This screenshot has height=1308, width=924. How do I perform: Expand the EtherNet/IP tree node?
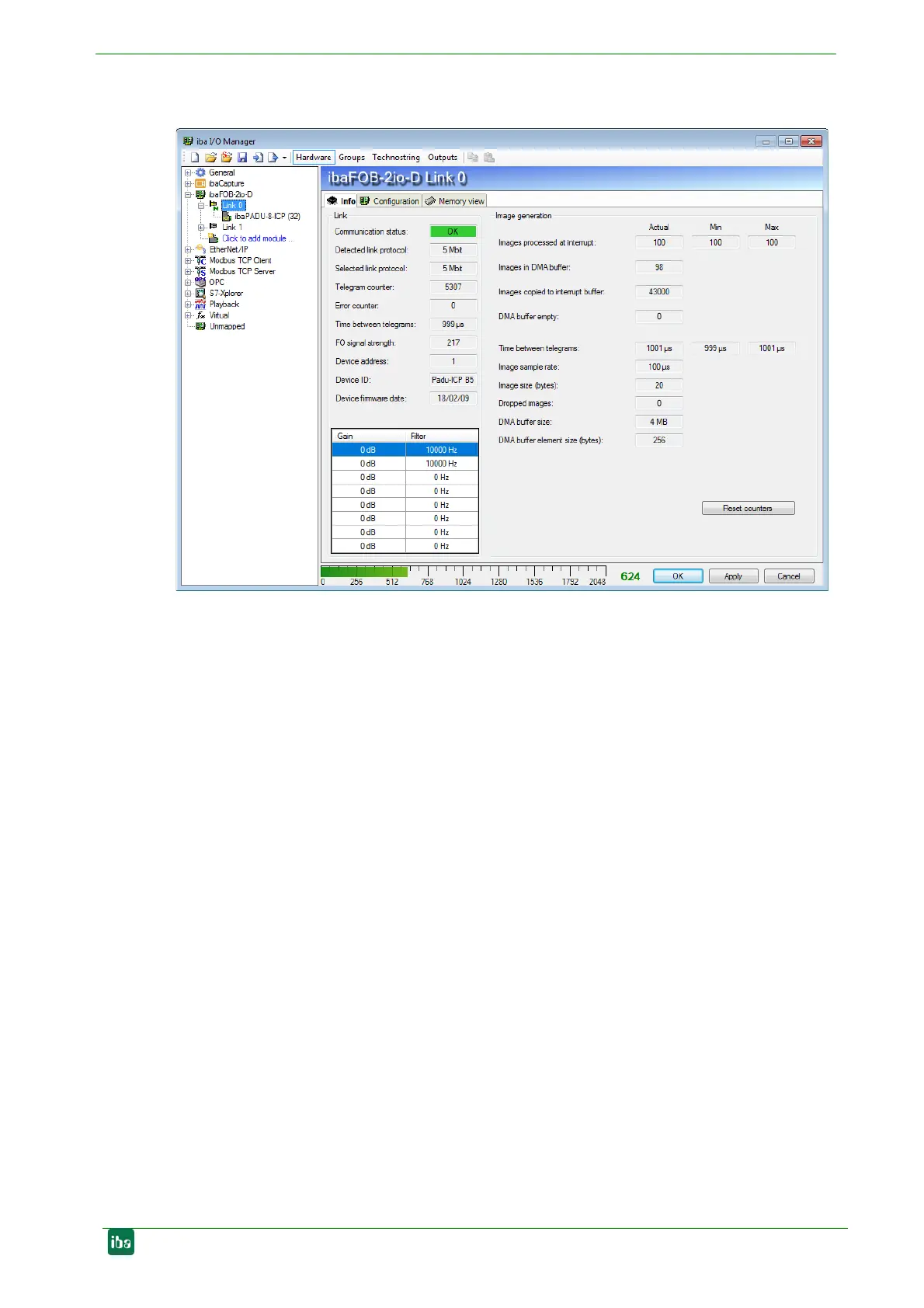(188, 250)
